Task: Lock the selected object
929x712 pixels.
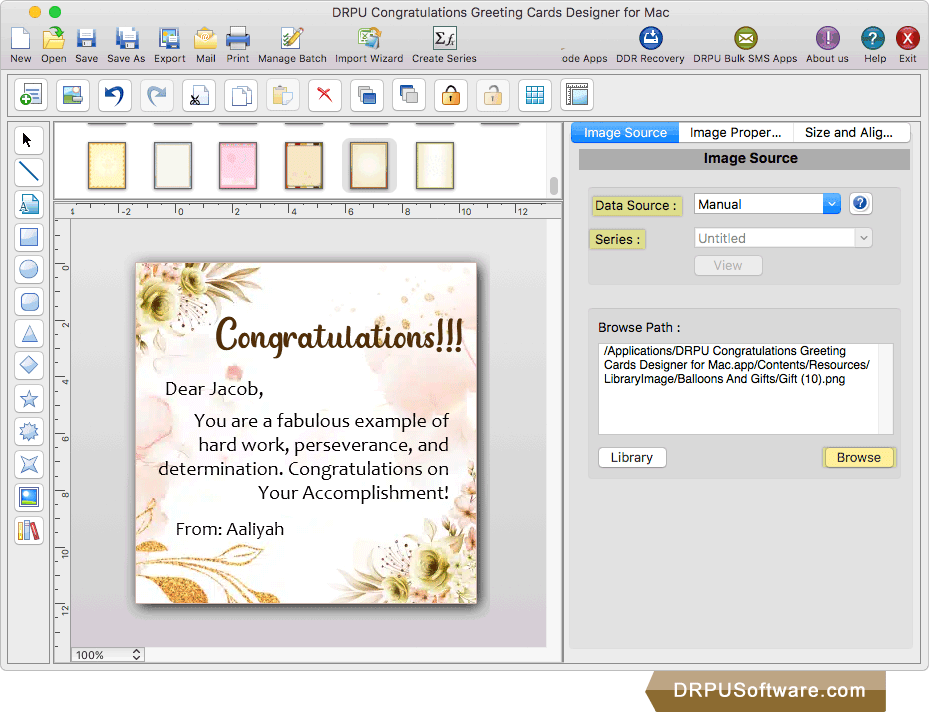Action: tap(450, 95)
